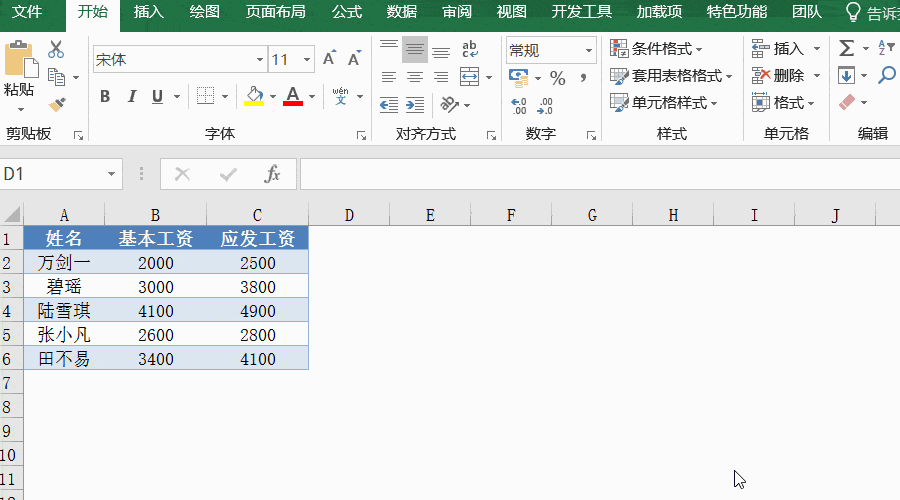The image size is (900, 500).
Task: Expand the Name Box dropdown arrow
Action: click(111, 174)
